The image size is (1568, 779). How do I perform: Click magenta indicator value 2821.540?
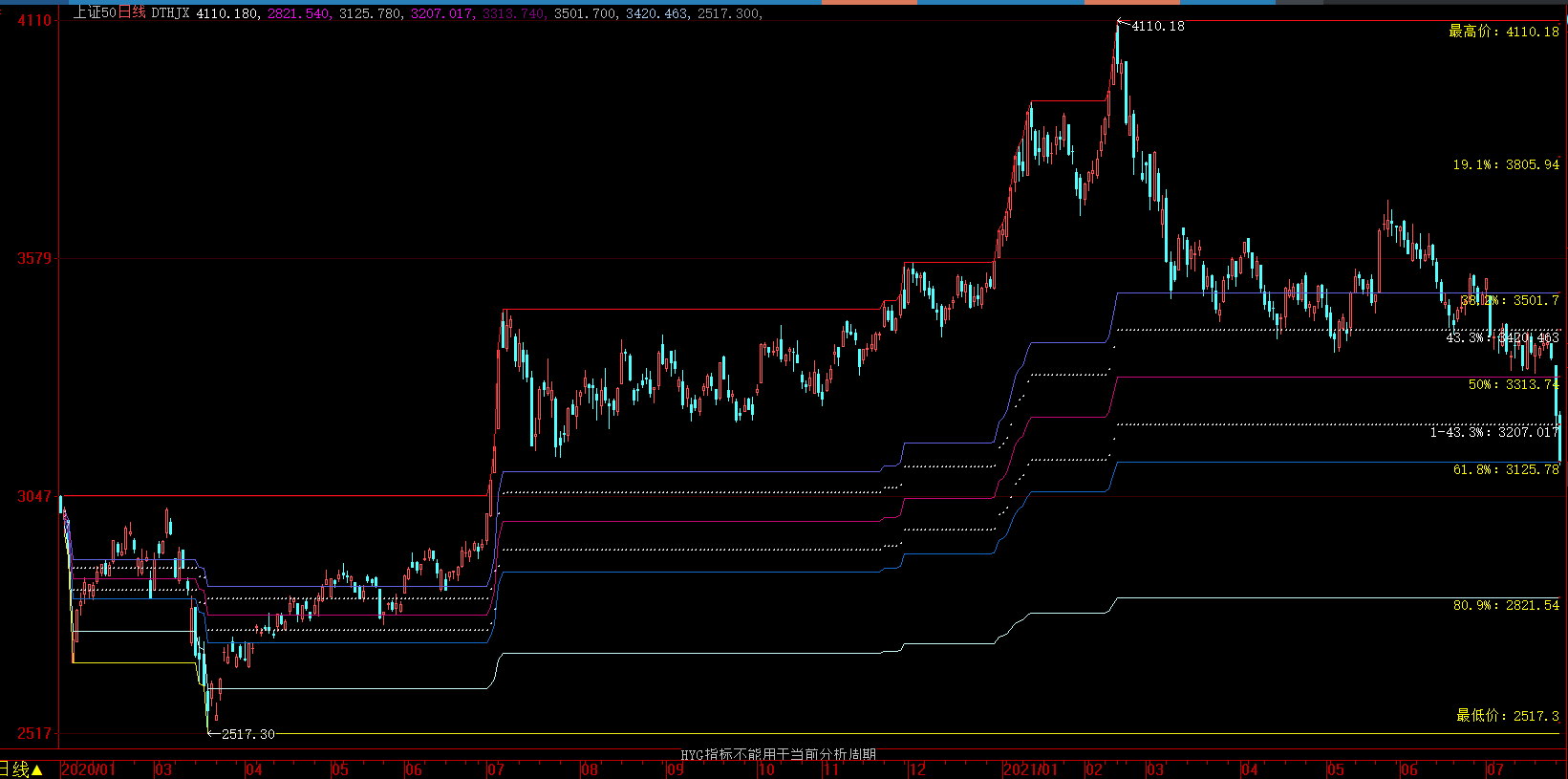[x=299, y=13]
